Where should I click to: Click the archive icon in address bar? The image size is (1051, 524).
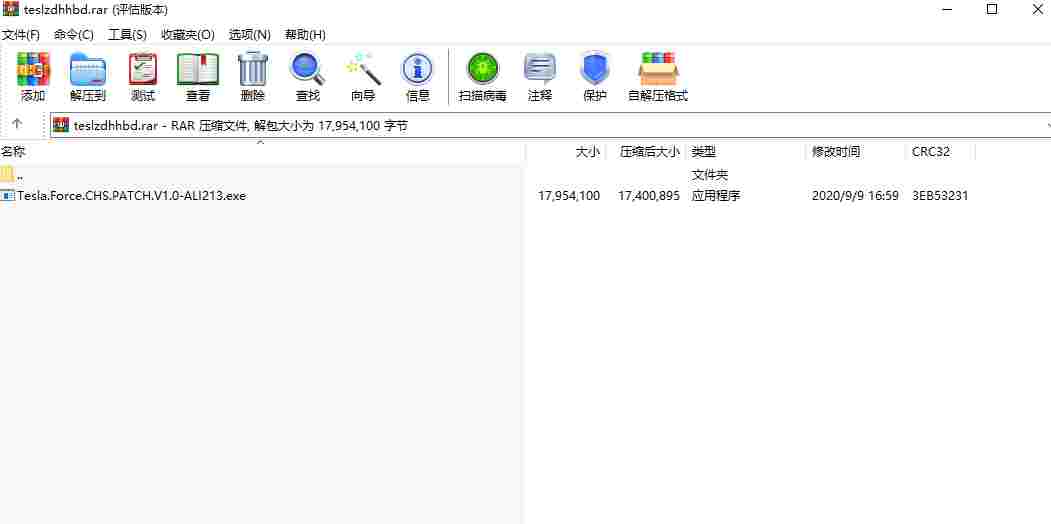[61, 125]
